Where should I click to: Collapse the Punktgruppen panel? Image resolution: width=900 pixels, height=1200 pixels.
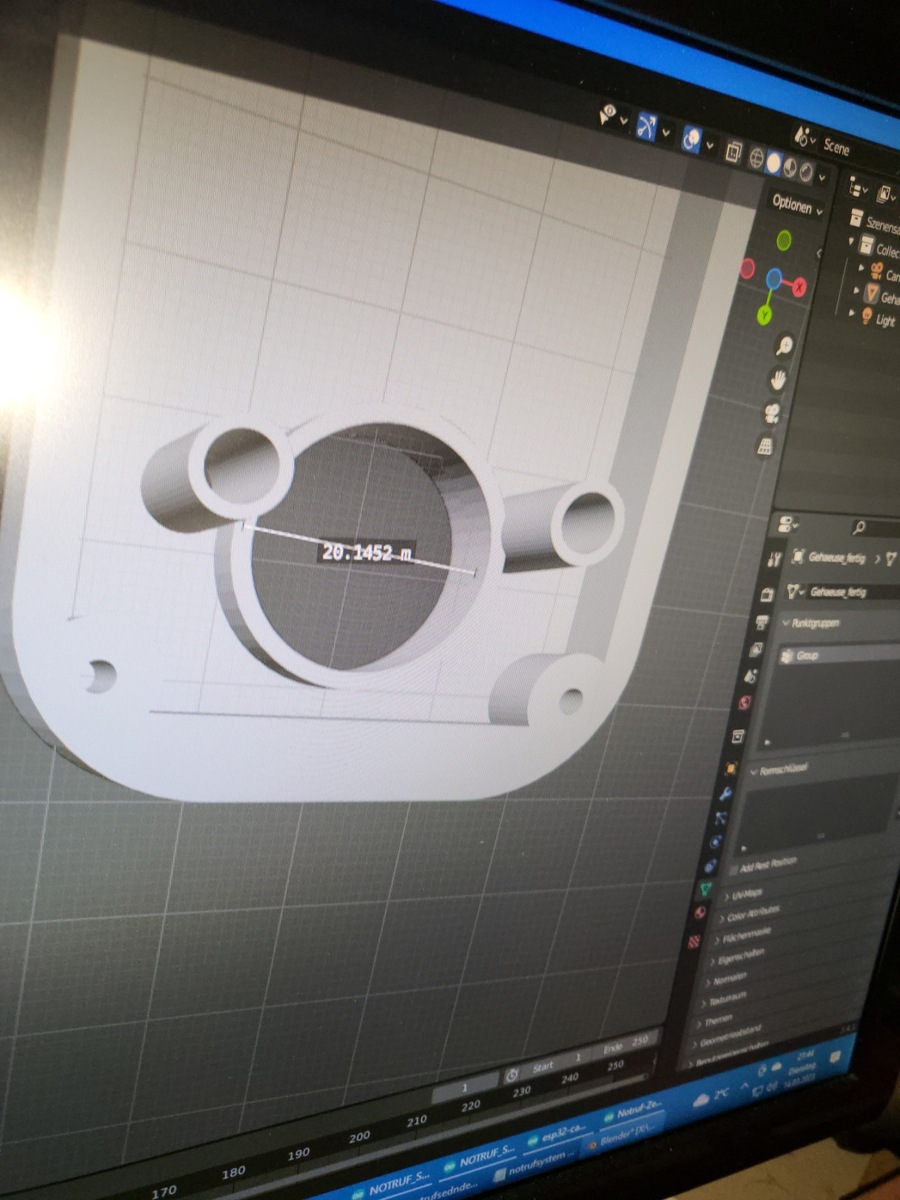tap(786, 622)
